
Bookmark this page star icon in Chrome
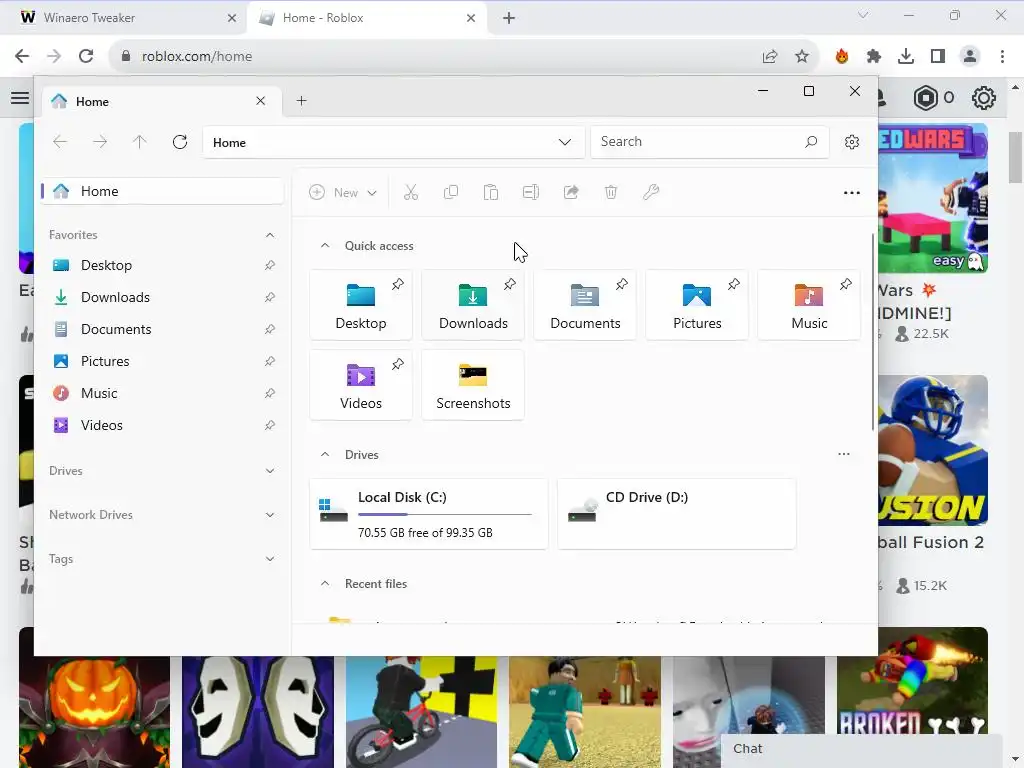[802, 56]
